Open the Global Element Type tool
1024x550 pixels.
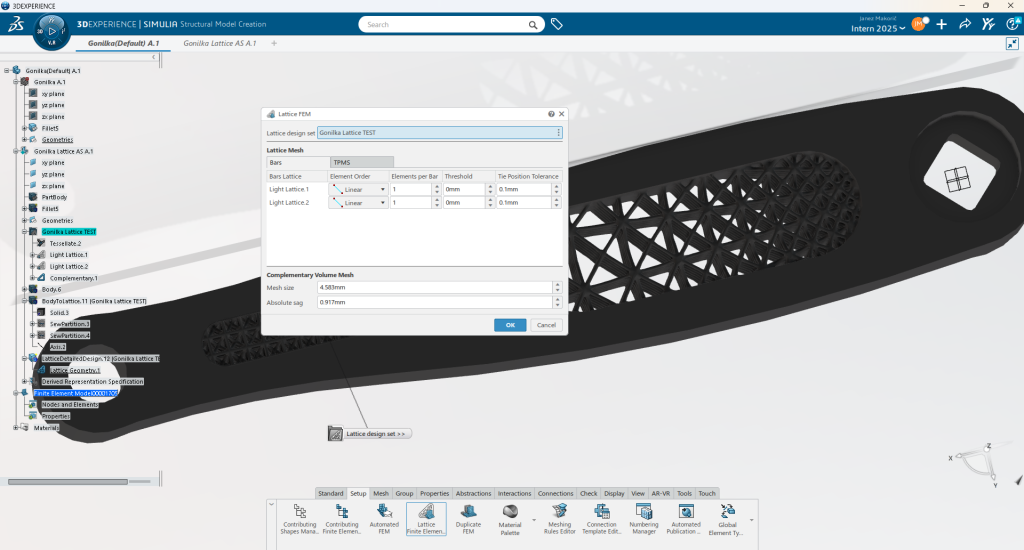tap(727, 519)
